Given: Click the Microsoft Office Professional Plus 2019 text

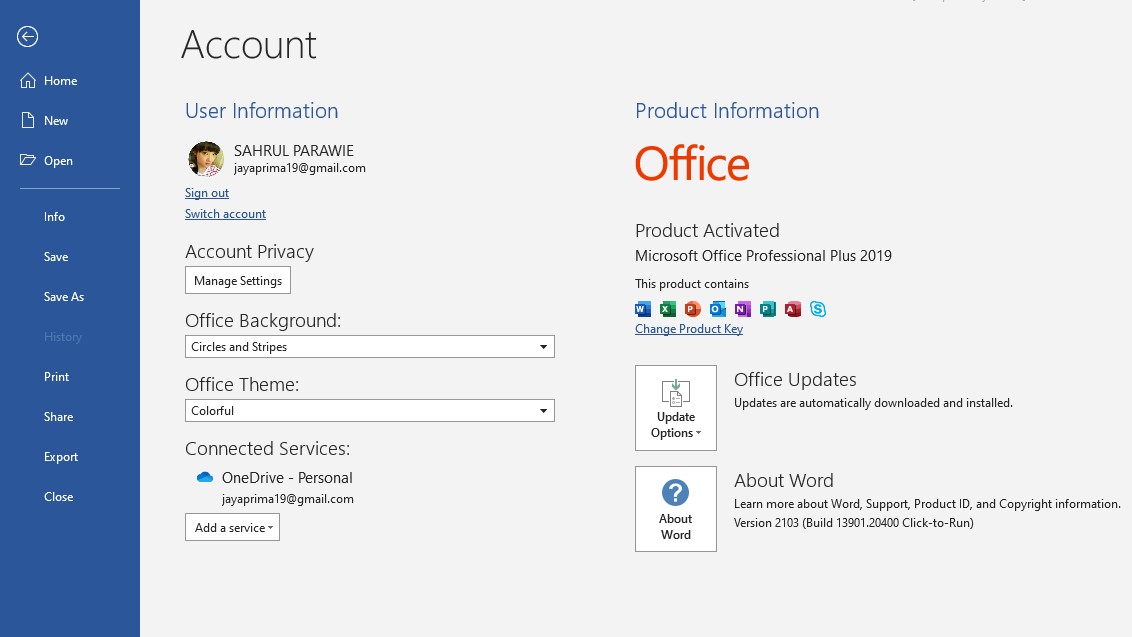Looking at the screenshot, I should (x=763, y=256).
